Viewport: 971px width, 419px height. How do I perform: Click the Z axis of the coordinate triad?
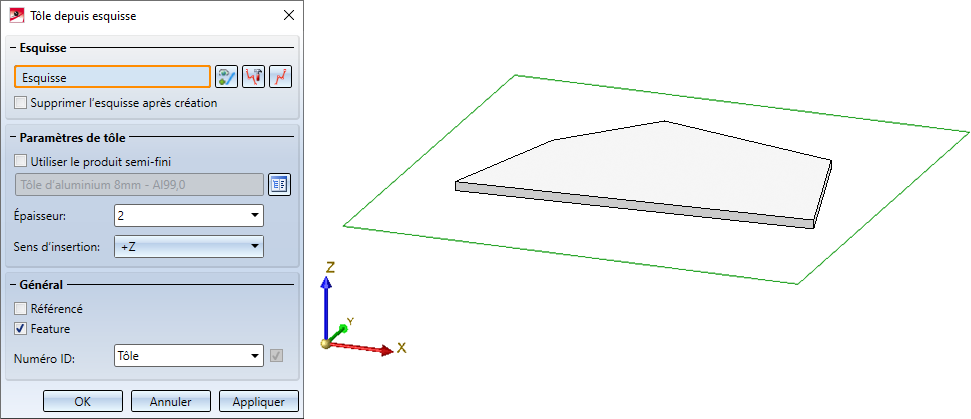tap(326, 309)
